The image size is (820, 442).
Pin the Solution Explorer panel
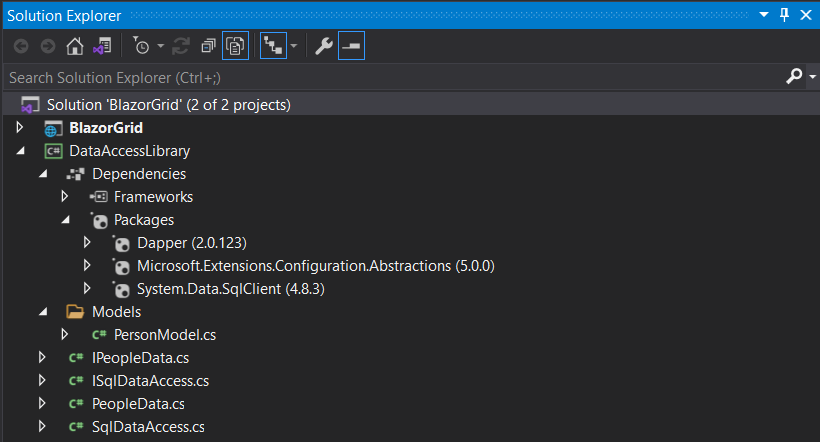[784, 15]
